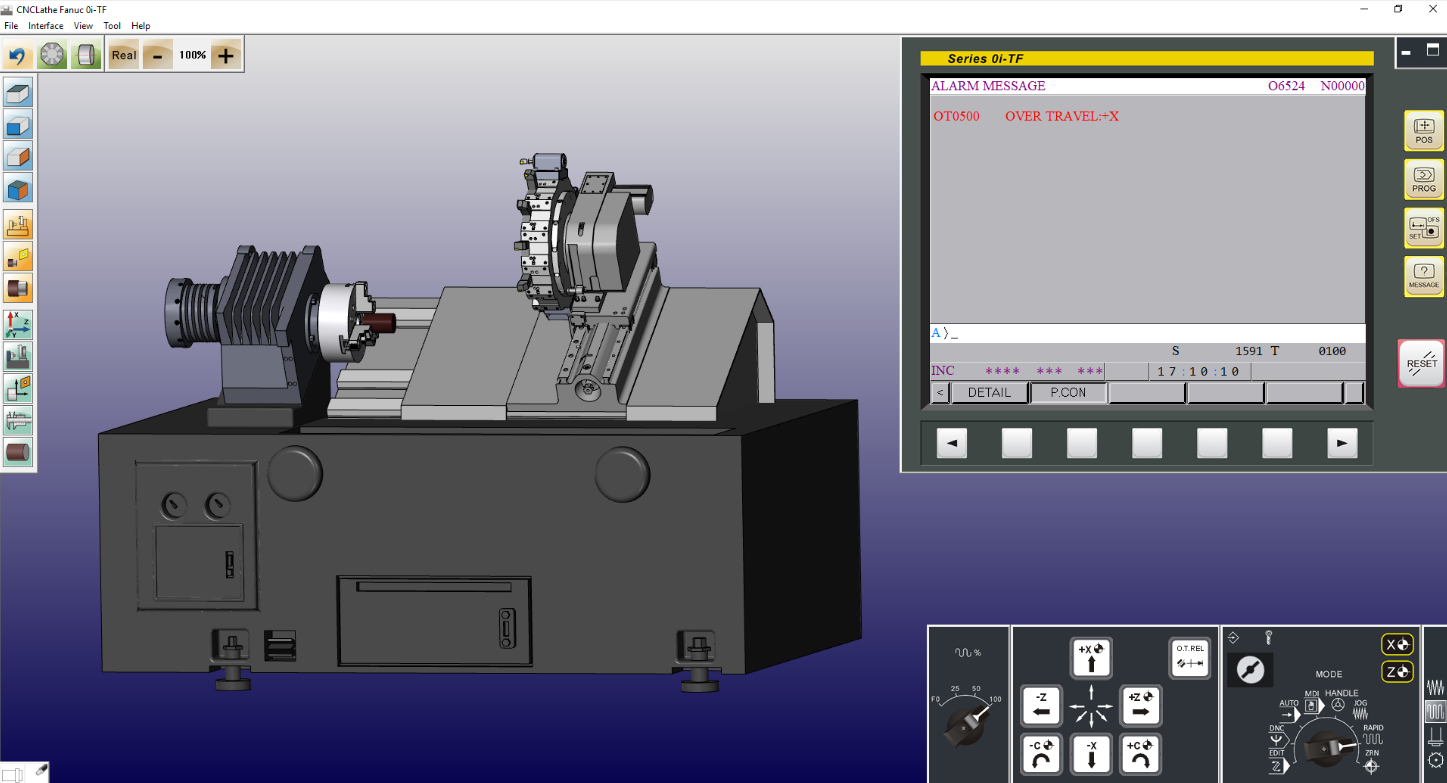Click the machine view icon below XYZ axes
Viewport: 1447px width, 783px height.
coord(19,356)
